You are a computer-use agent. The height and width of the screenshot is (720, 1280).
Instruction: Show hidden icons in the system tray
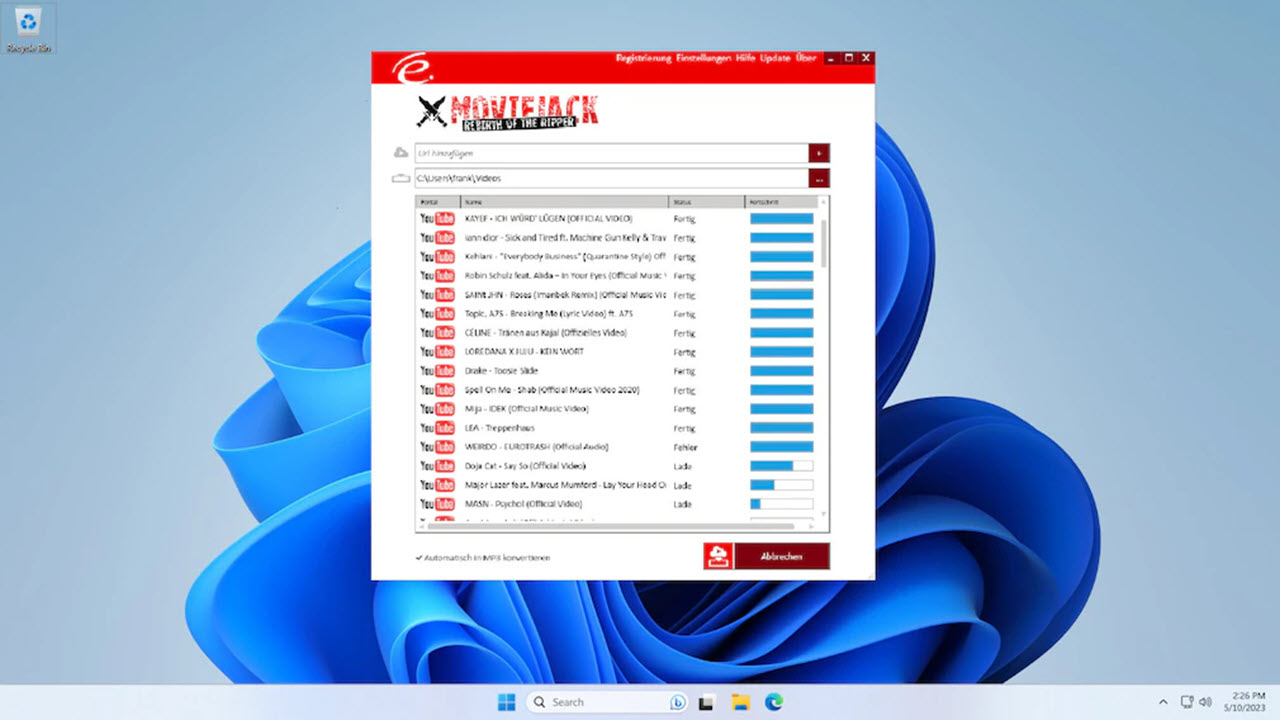point(1162,702)
